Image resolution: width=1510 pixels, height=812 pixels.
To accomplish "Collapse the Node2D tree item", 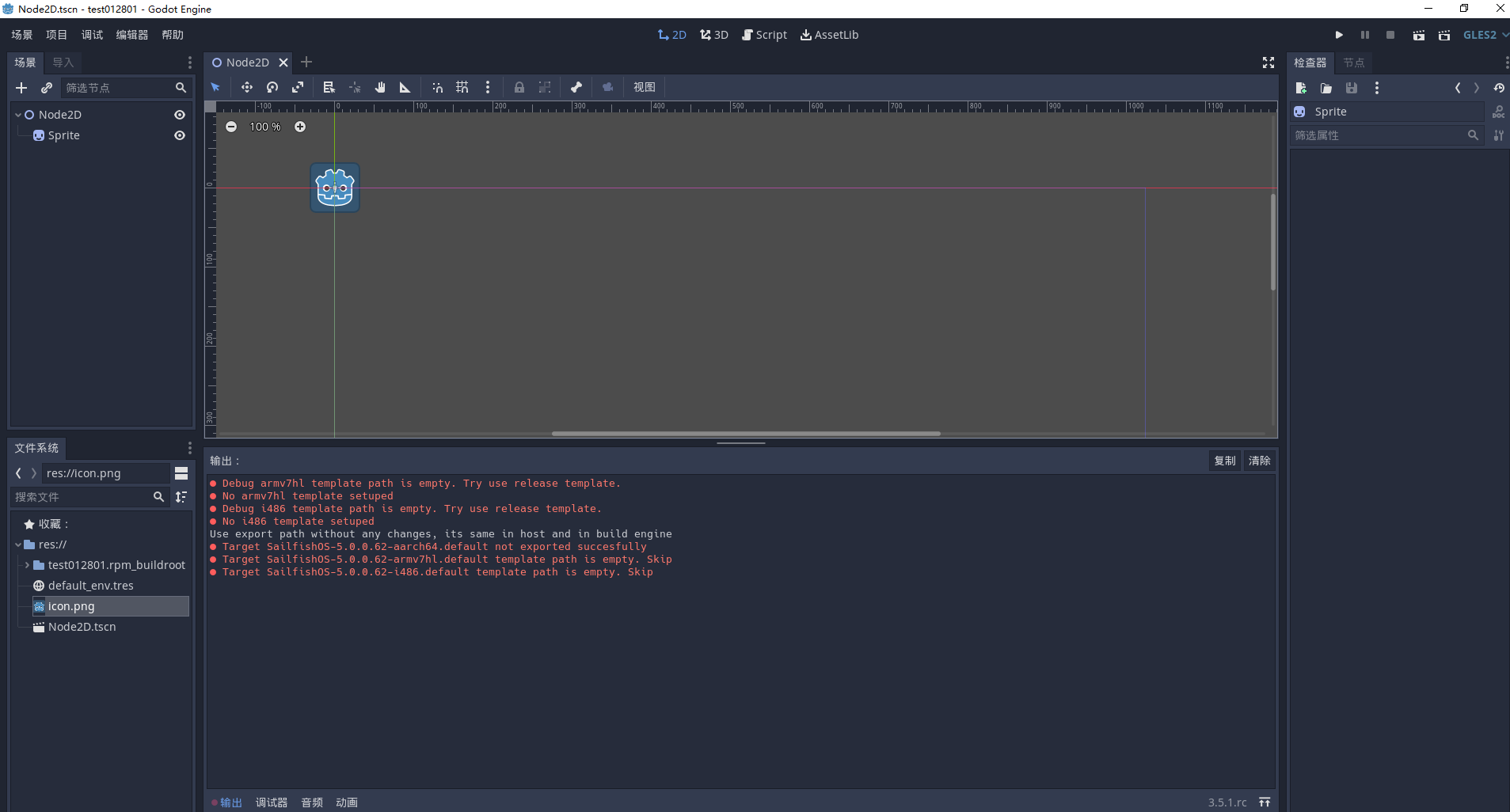I will [x=17, y=114].
